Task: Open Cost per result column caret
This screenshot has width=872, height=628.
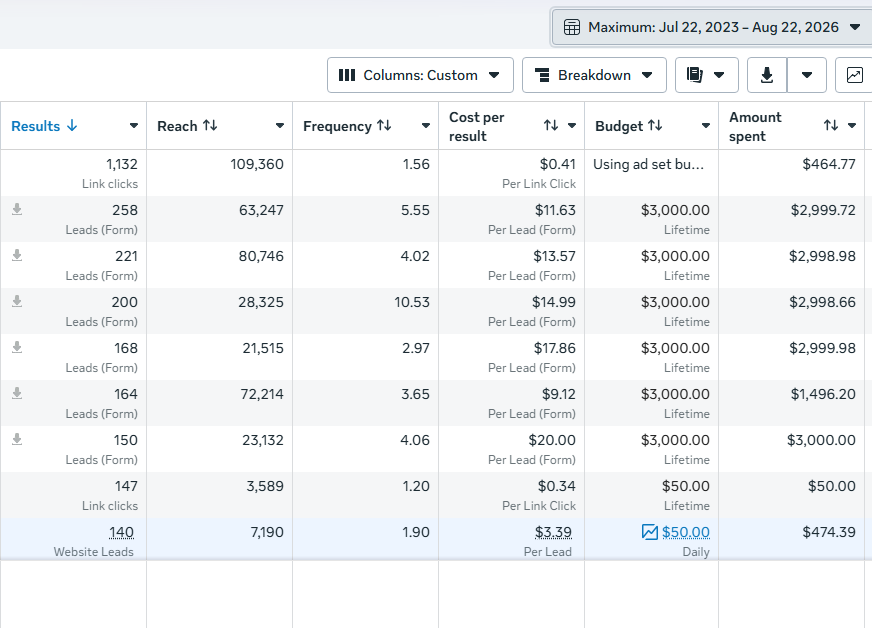Action: (572, 126)
